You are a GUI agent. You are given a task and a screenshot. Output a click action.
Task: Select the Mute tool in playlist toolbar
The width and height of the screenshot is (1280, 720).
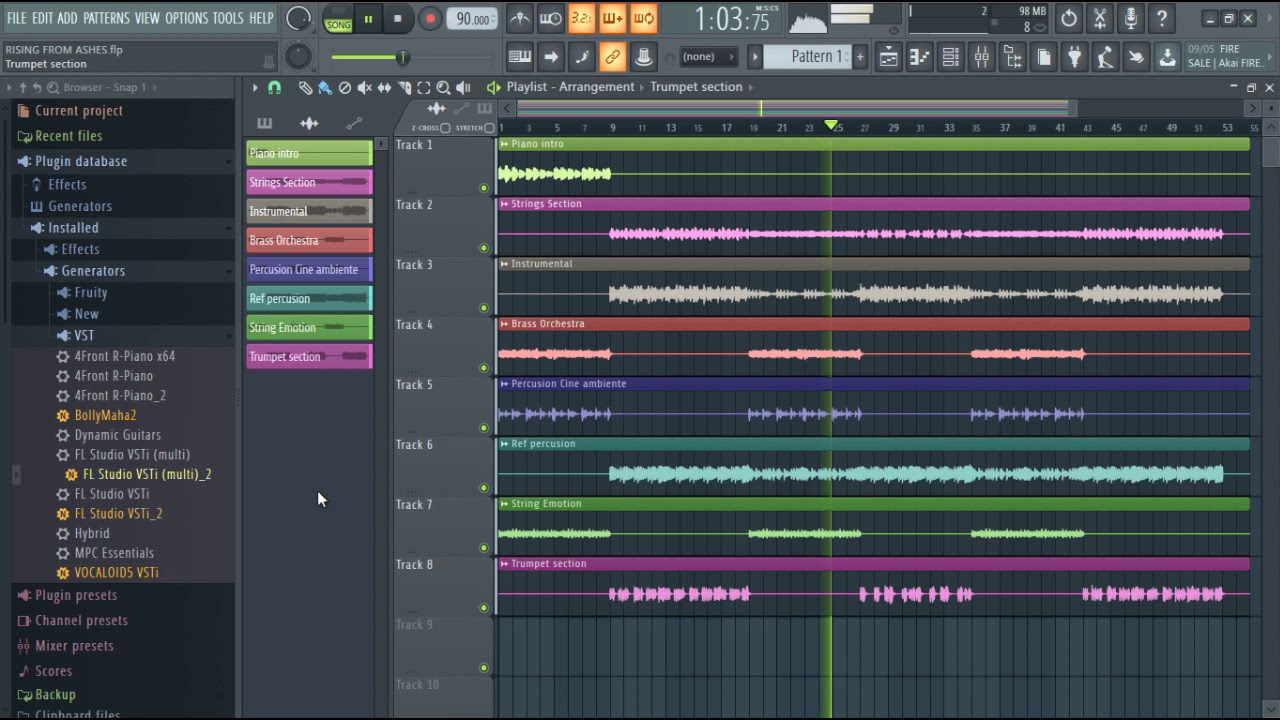(365, 88)
